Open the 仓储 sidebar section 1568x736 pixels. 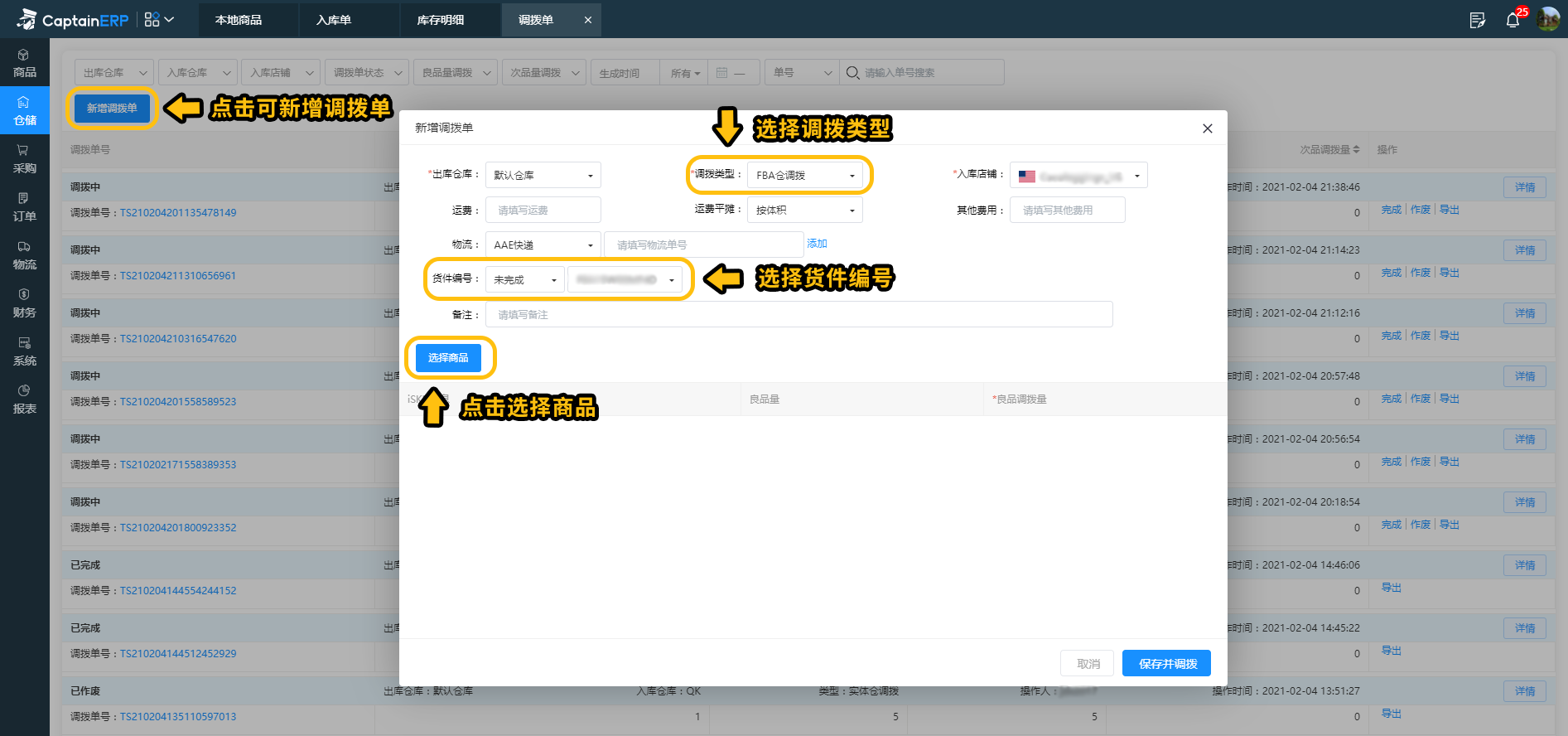24,110
